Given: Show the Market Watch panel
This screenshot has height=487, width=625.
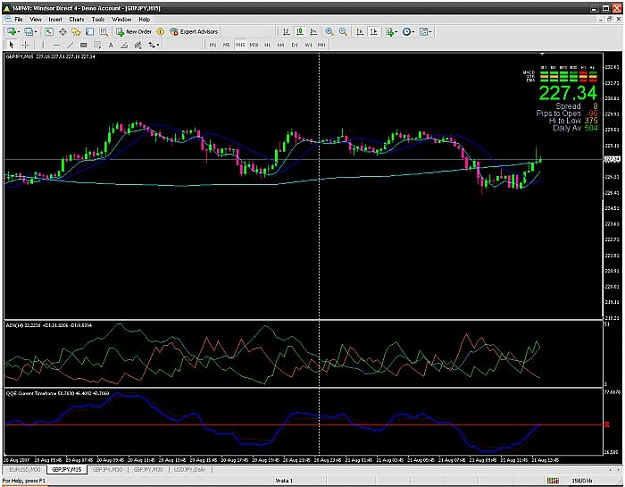Looking at the screenshot, I should pos(49,31).
